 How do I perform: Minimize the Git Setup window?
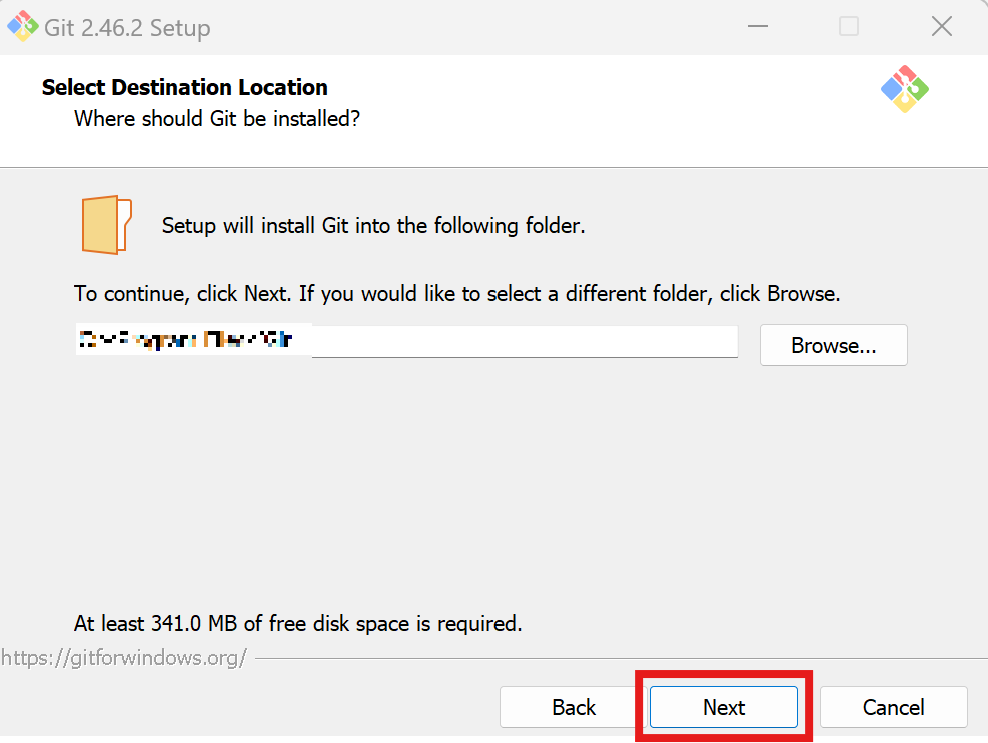[x=757, y=26]
